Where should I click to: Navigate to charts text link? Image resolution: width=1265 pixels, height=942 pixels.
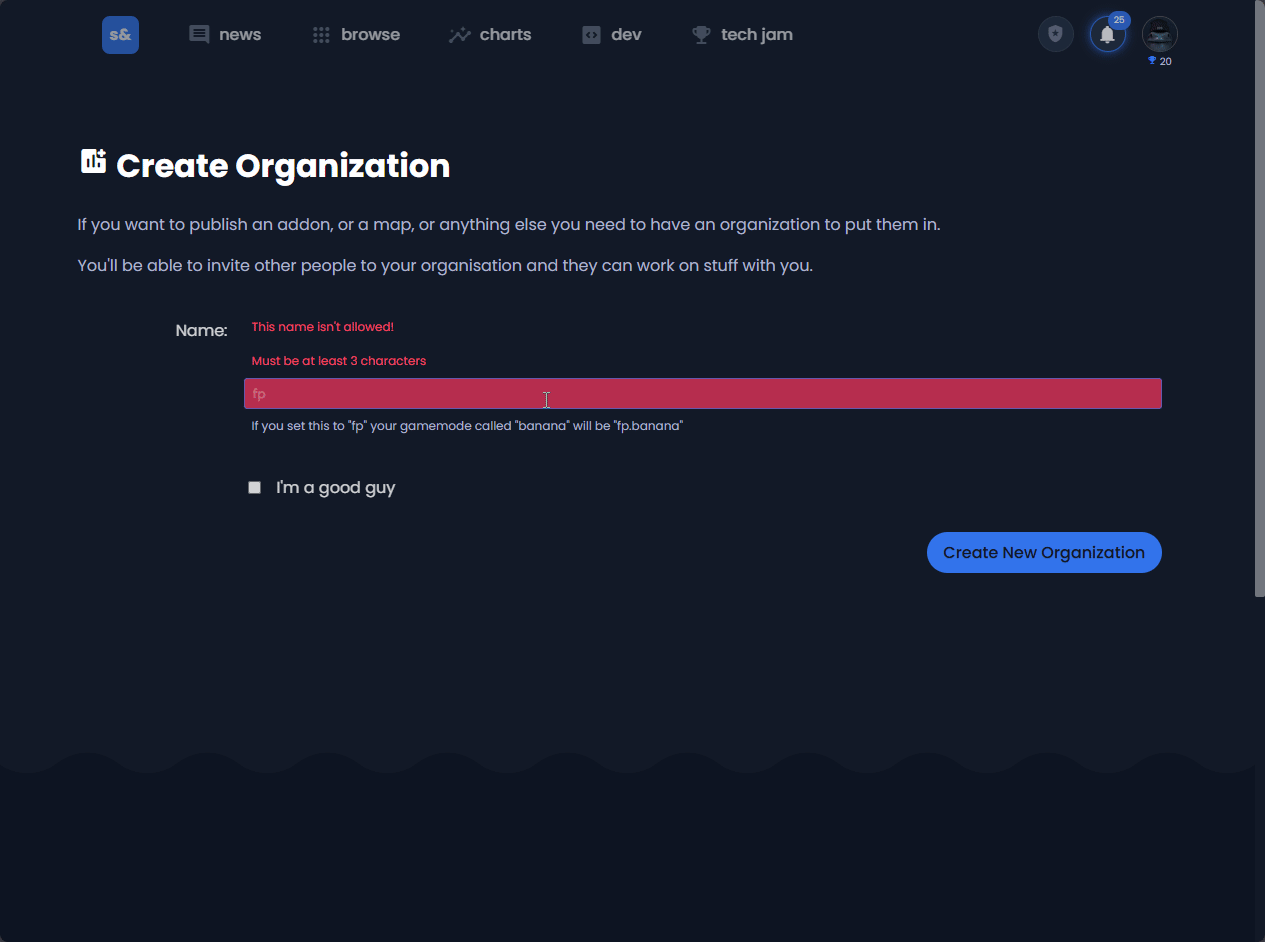pyautogui.click(x=505, y=35)
